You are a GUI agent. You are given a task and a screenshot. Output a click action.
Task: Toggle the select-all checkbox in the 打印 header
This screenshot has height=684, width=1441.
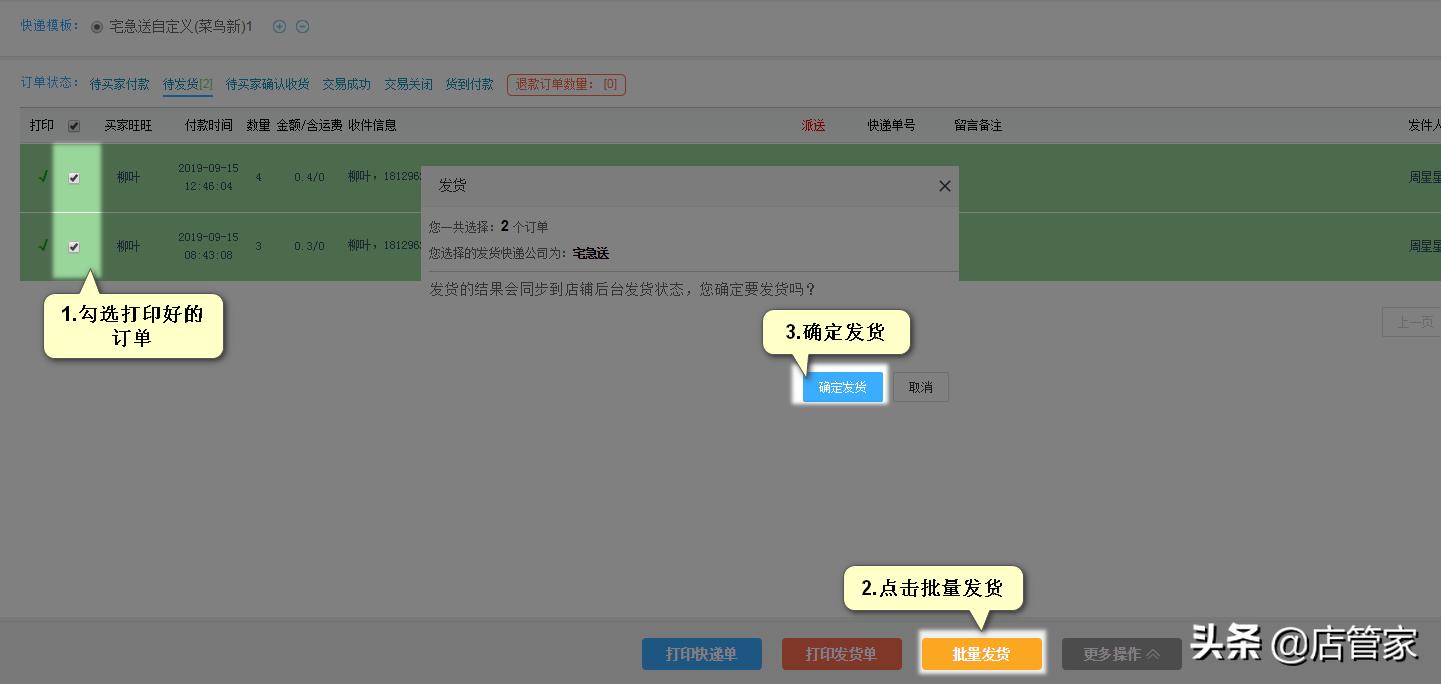tap(72, 125)
